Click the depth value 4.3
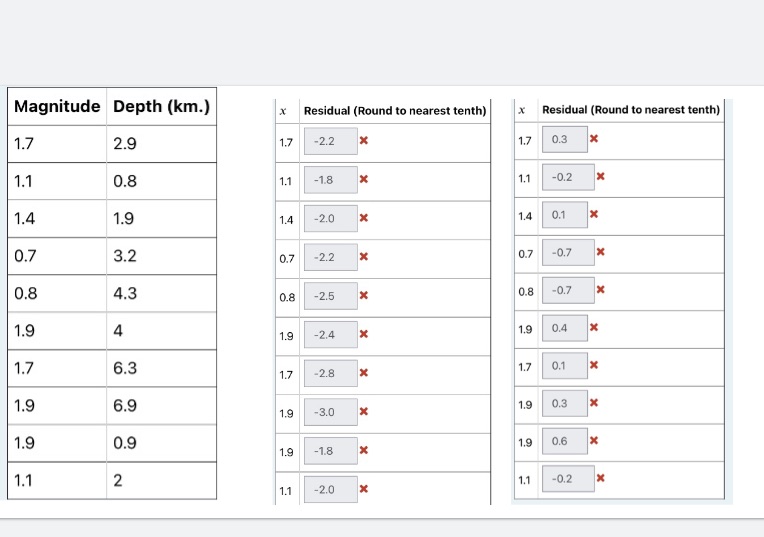Image resolution: width=764 pixels, height=537 pixels. coord(125,293)
